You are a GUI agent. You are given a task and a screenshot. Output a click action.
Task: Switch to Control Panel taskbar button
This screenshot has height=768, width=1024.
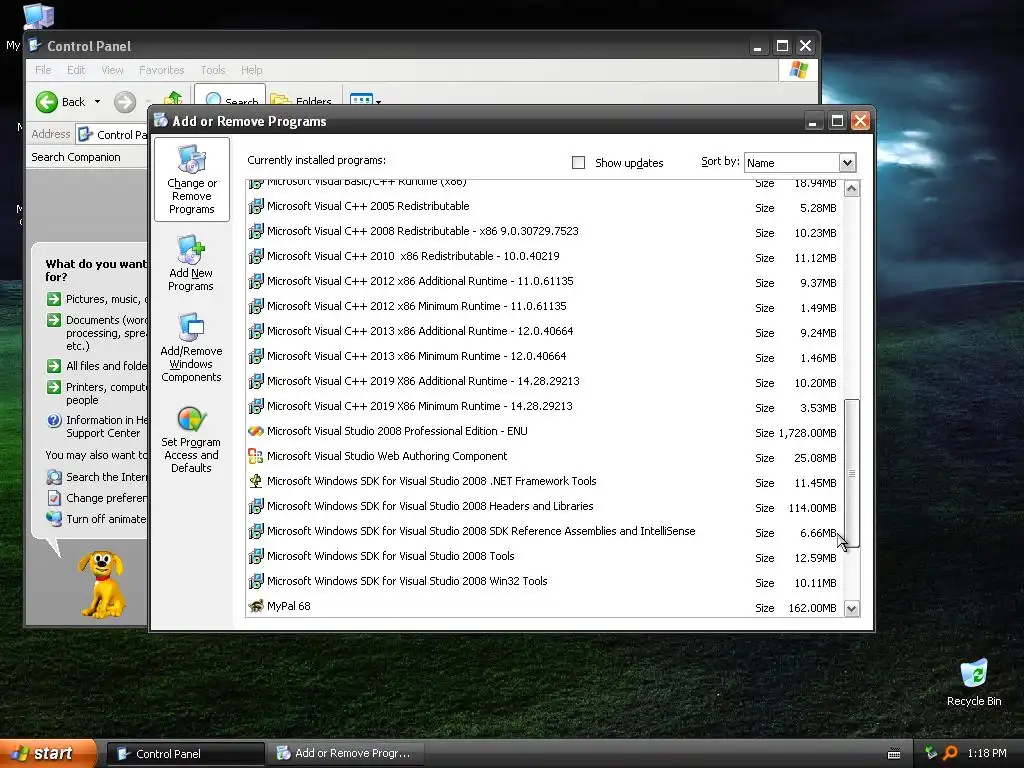point(185,754)
